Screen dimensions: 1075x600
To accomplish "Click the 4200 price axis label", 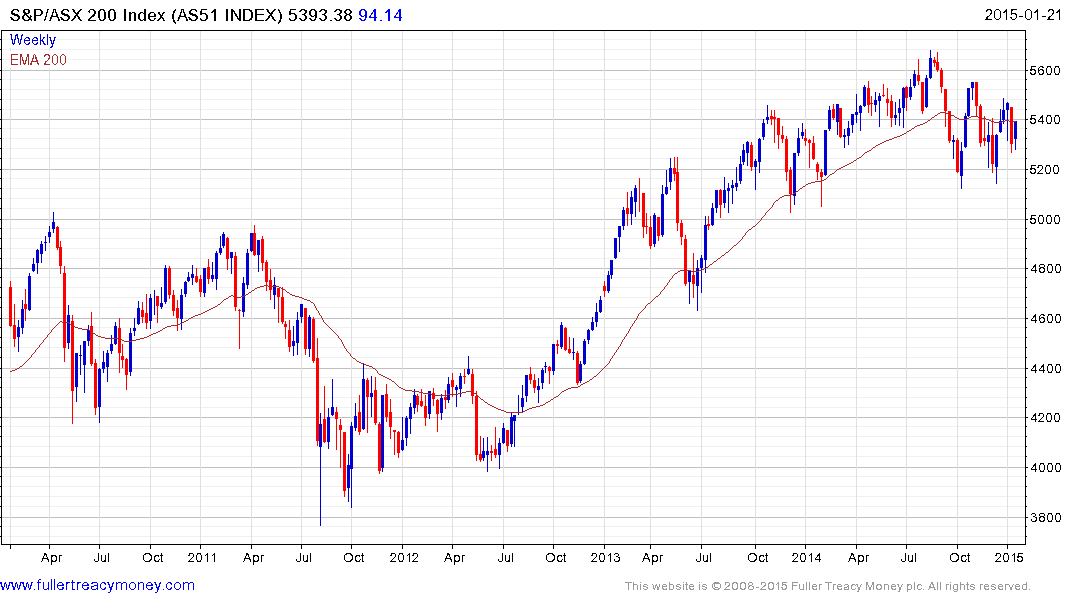I will [x=1044, y=418].
